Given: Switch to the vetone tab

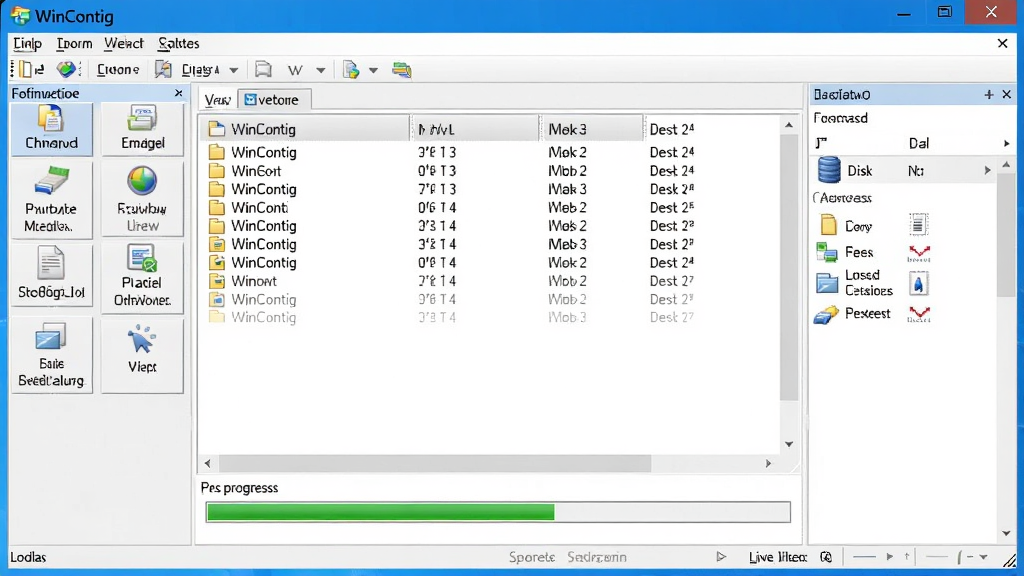Looking at the screenshot, I should [274, 100].
